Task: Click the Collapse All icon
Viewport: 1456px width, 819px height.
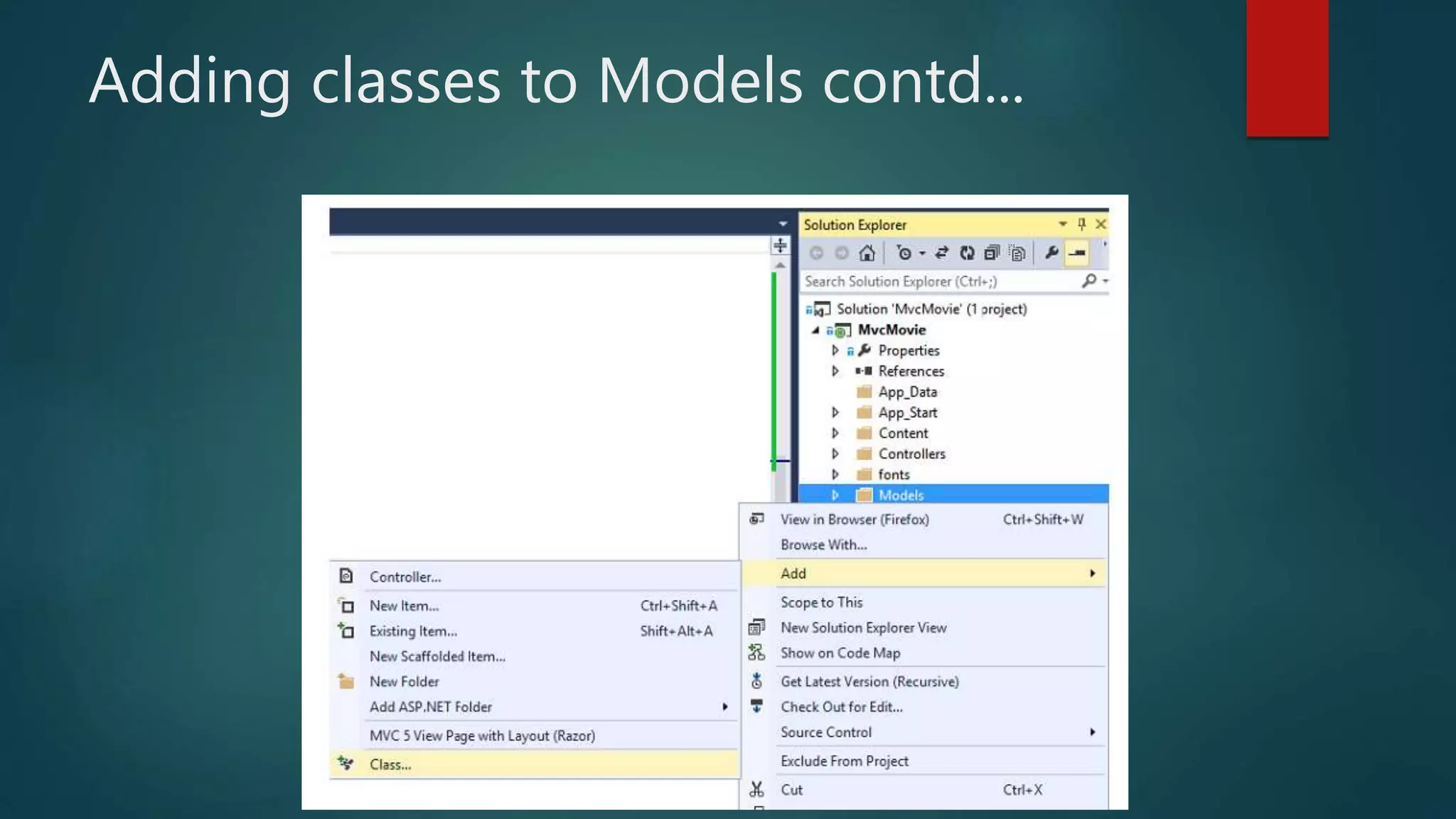Action: [992, 253]
